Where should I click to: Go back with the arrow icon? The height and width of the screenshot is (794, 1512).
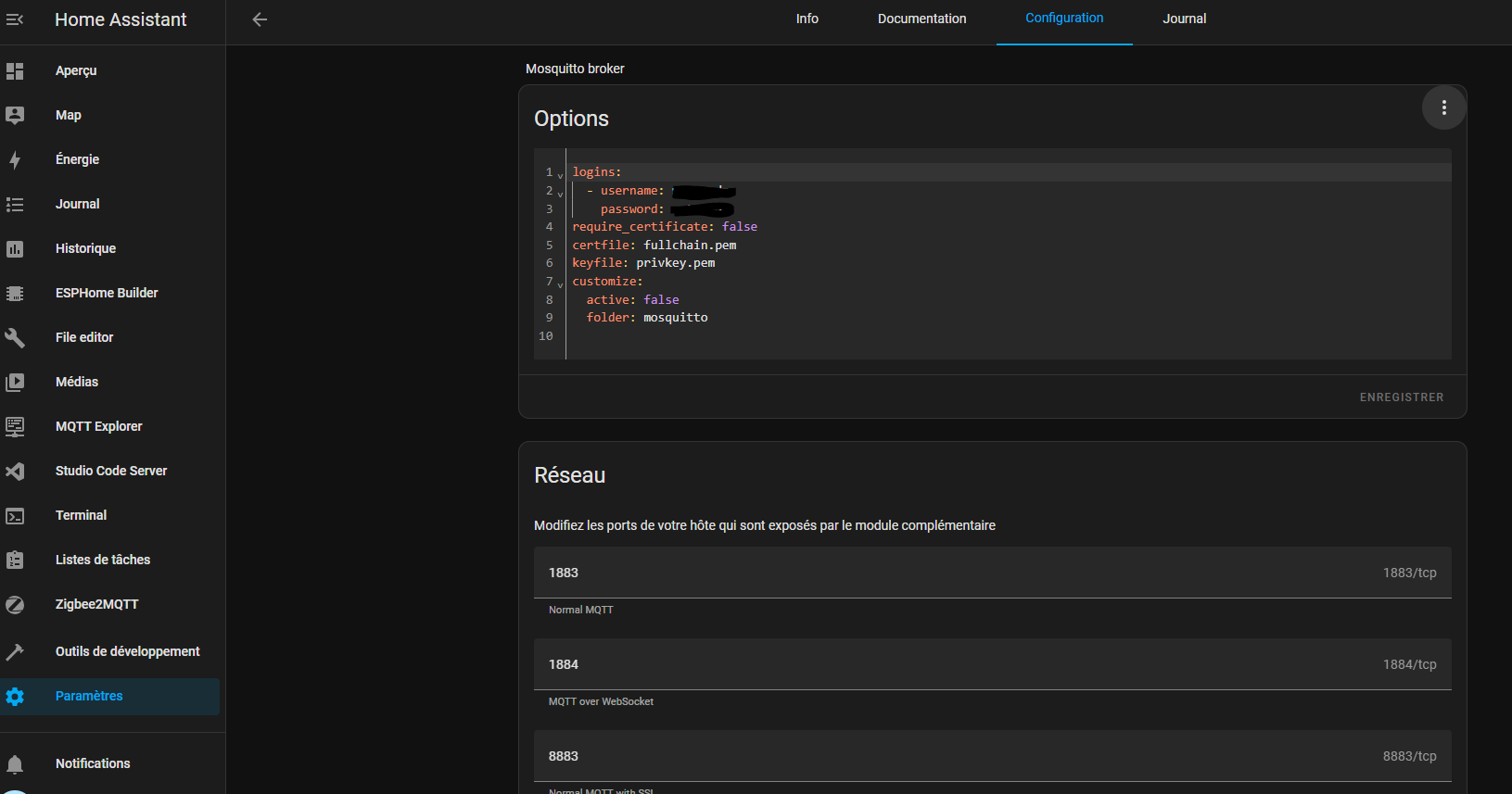point(260,19)
